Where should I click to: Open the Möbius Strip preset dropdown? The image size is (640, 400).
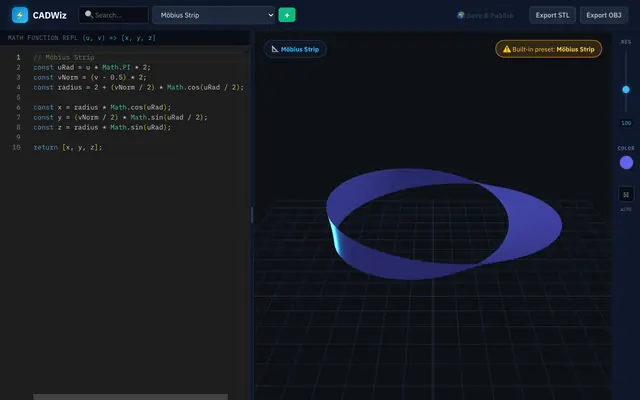tap(213, 15)
